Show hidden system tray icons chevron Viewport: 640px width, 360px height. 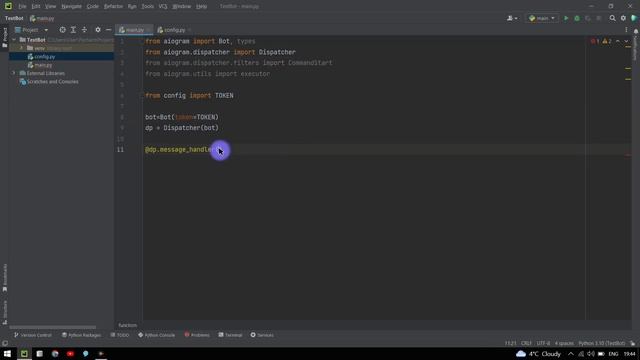[x=571, y=354]
